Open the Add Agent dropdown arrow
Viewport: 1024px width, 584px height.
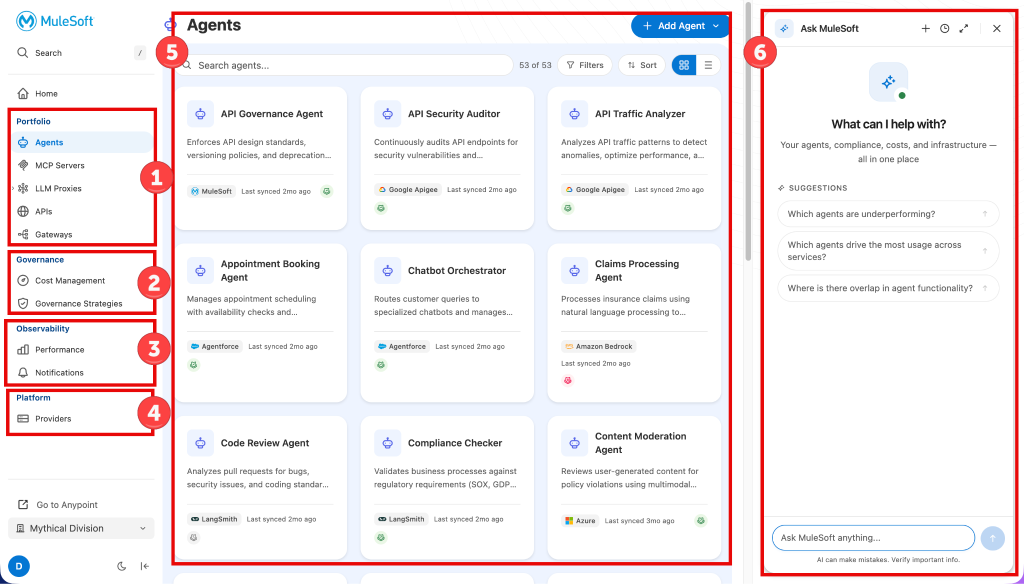[716, 26]
